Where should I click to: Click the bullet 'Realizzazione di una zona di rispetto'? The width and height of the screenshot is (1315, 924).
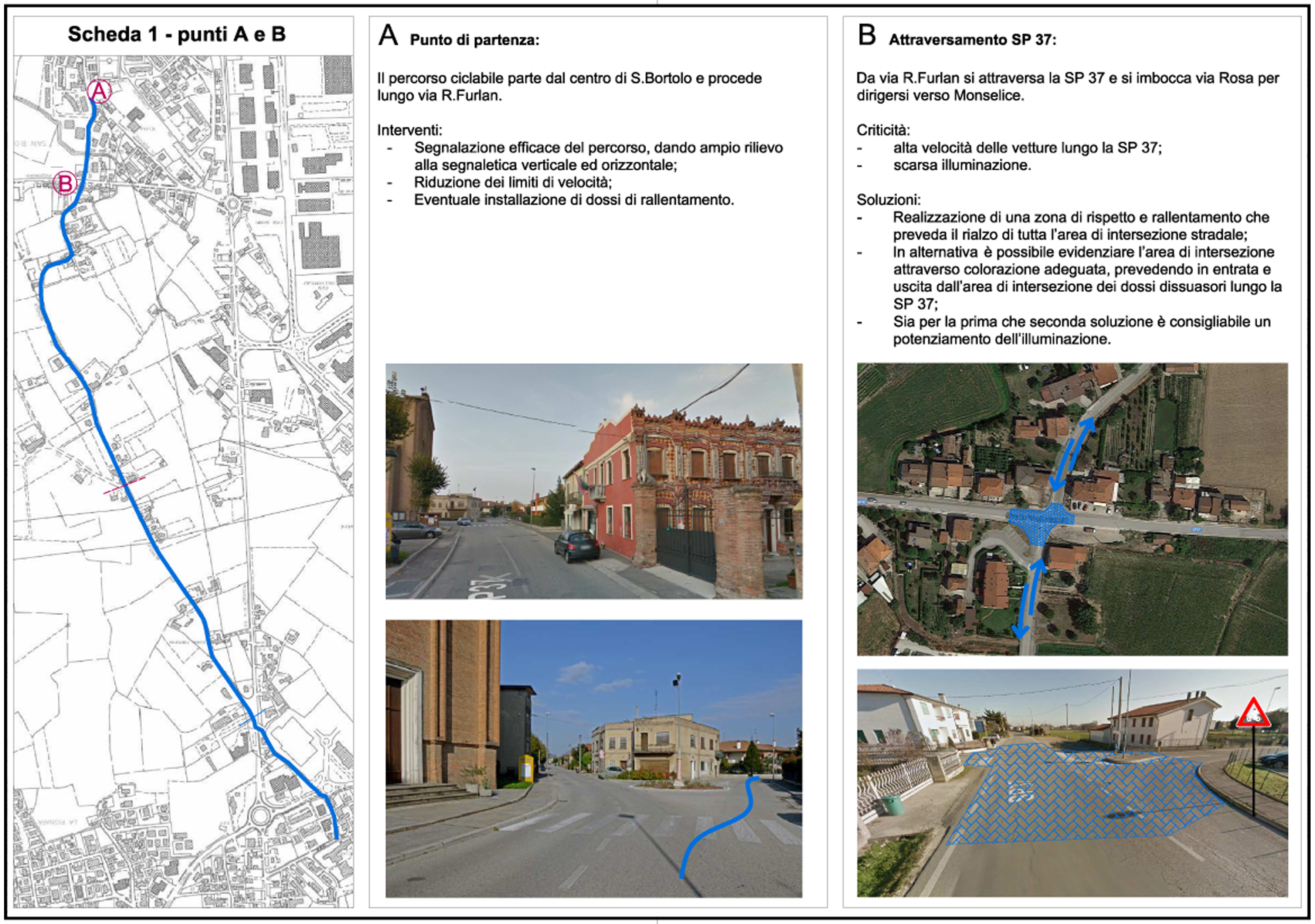point(1081,226)
